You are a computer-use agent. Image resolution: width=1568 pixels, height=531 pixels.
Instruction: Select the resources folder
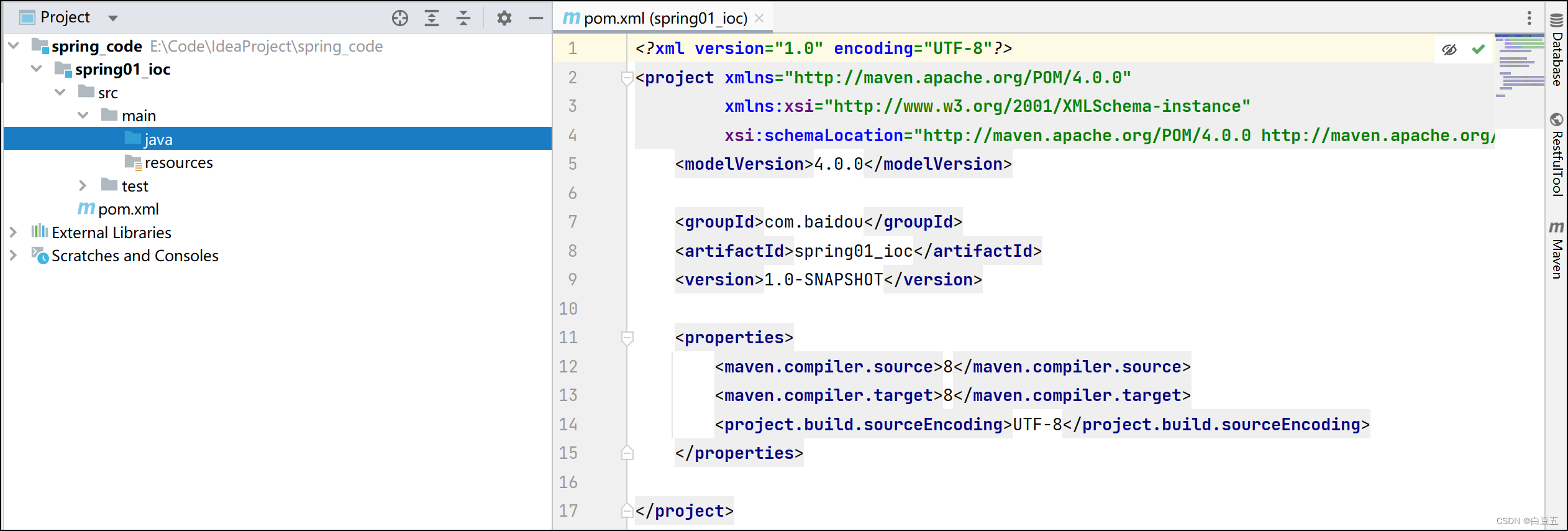click(x=179, y=162)
